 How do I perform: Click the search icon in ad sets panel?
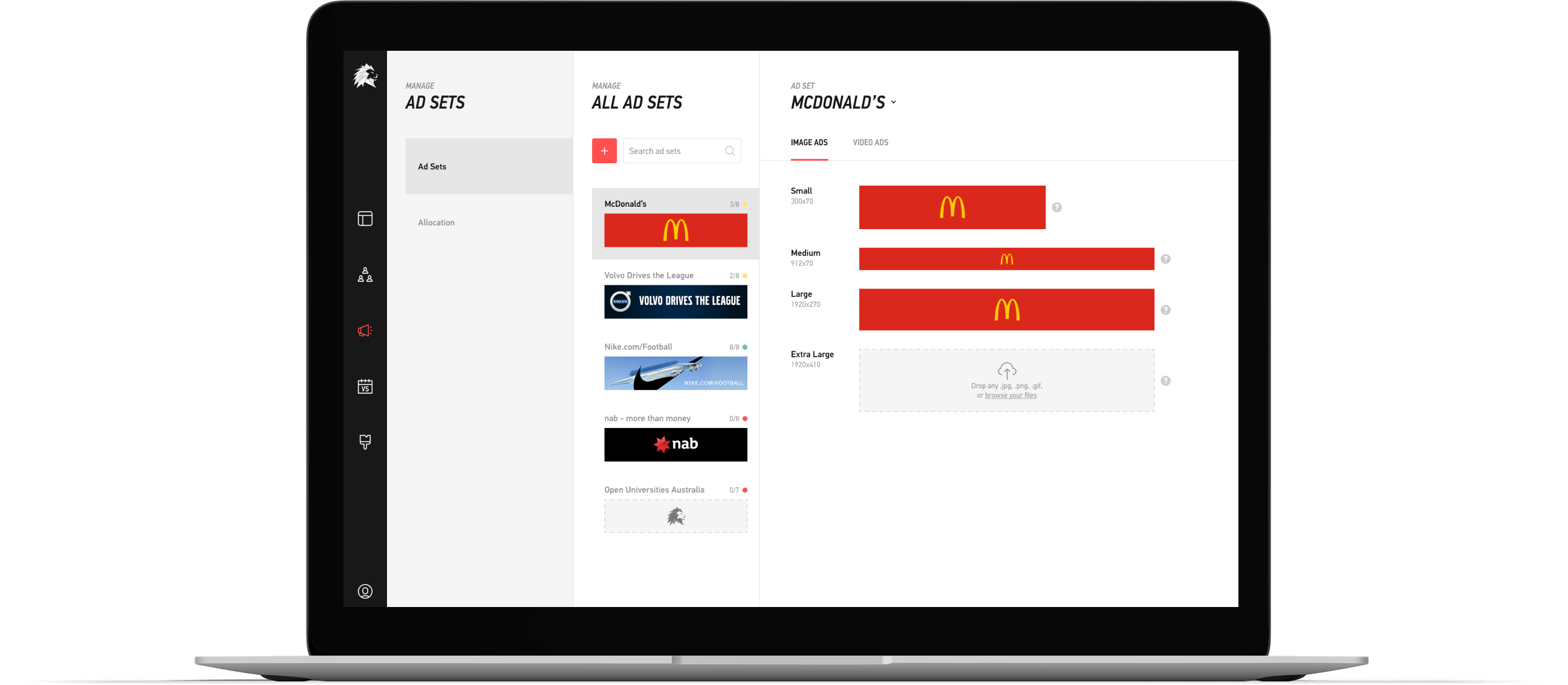tap(733, 152)
